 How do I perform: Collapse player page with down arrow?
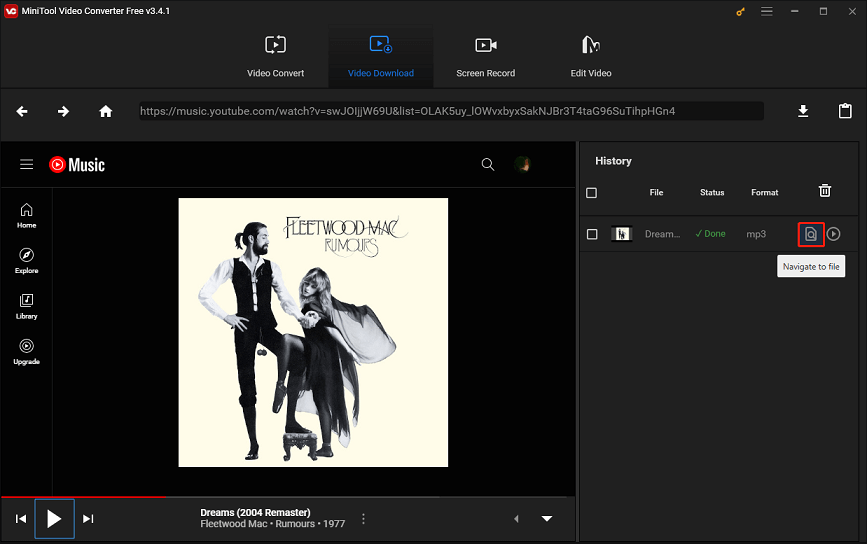547,519
